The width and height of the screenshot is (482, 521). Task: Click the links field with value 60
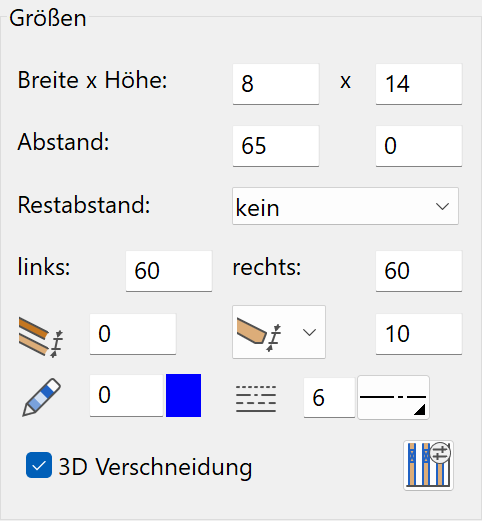coord(169,271)
